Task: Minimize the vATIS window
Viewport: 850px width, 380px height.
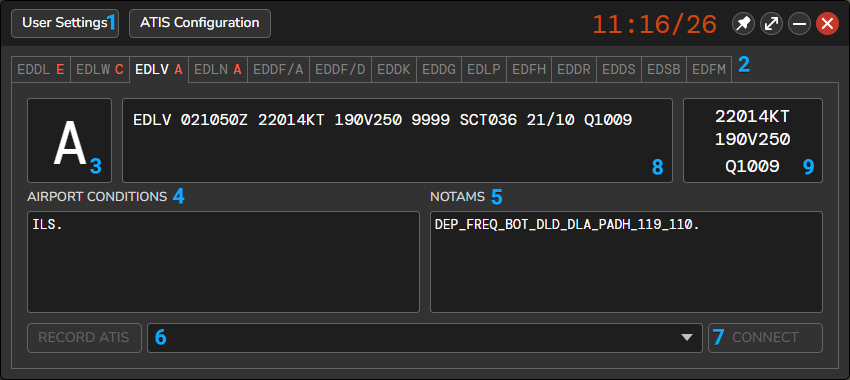Action: point(800,24)
